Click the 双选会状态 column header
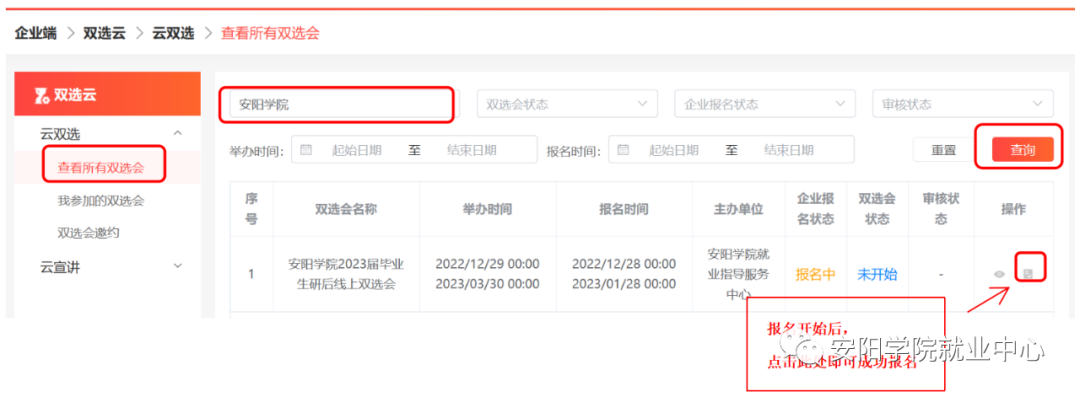Image resolution: width=1080 pixels, height=397 pixels. point(877,210)
